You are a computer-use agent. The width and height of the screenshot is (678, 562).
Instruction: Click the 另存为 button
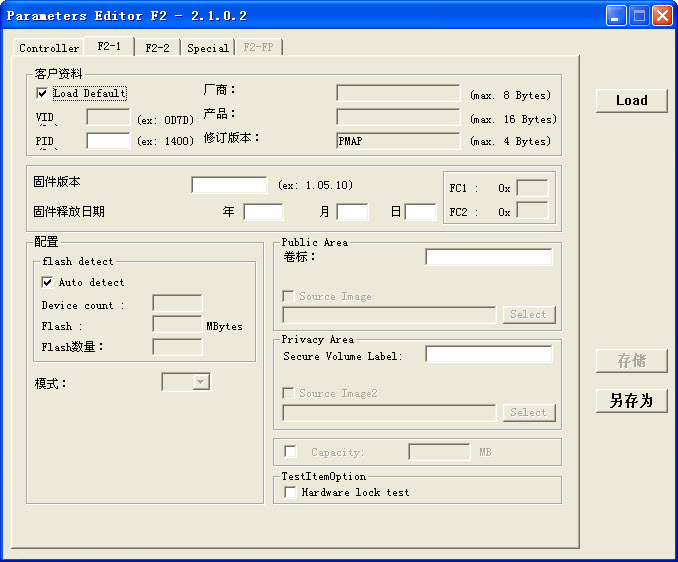[x=631, y=400]
